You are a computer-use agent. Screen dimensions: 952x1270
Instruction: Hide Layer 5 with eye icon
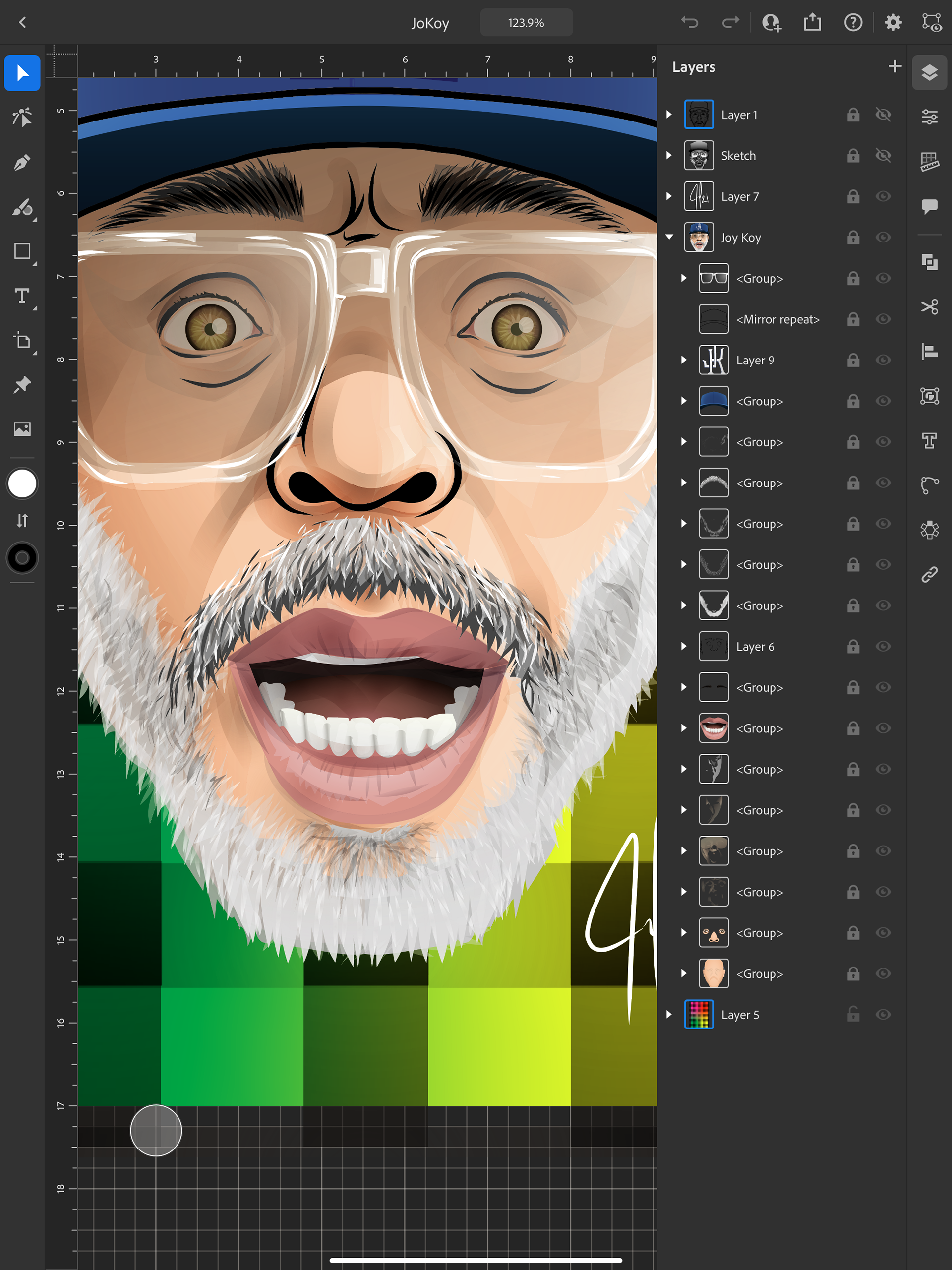tap(883, 1015)
